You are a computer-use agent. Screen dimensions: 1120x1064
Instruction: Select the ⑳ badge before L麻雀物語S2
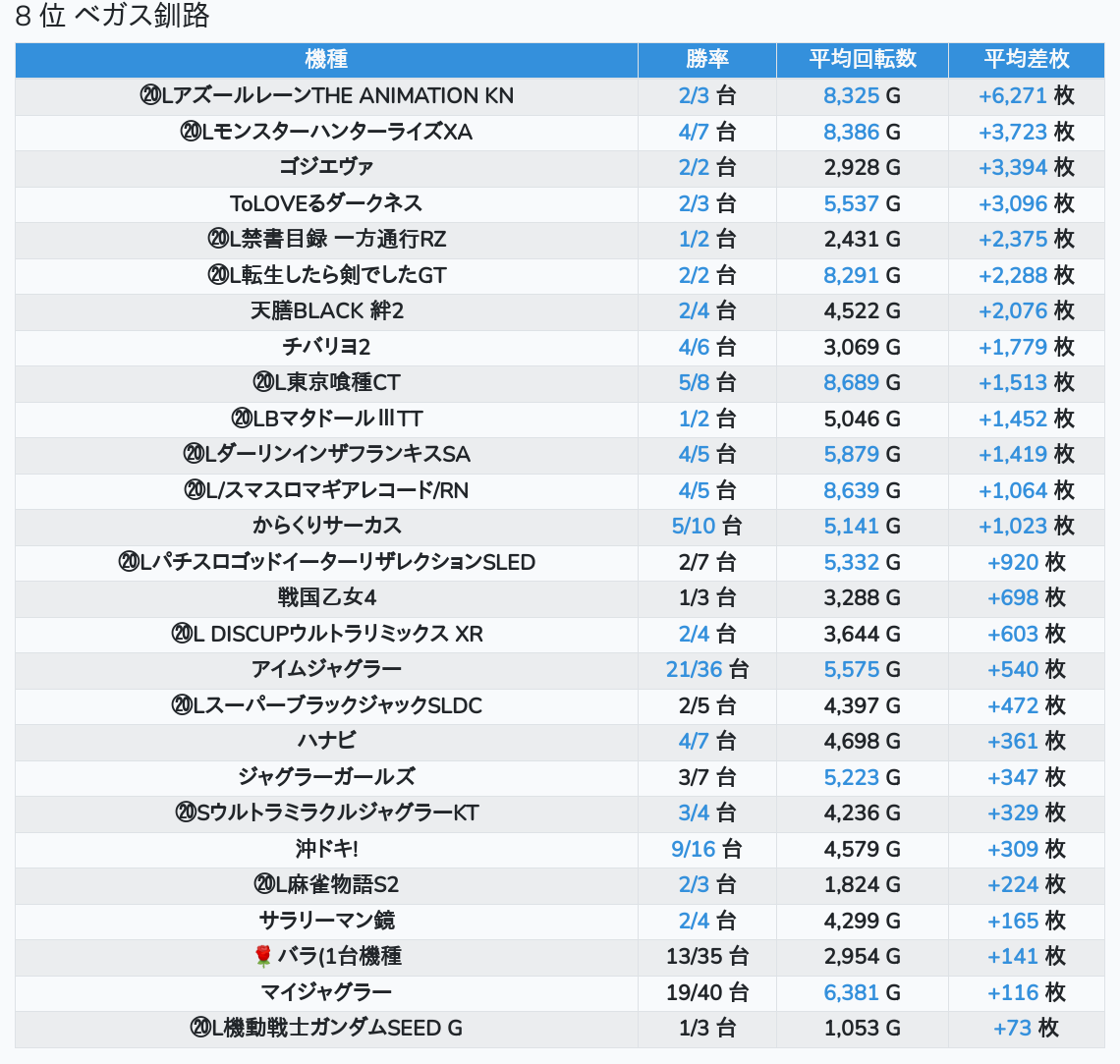264,885
